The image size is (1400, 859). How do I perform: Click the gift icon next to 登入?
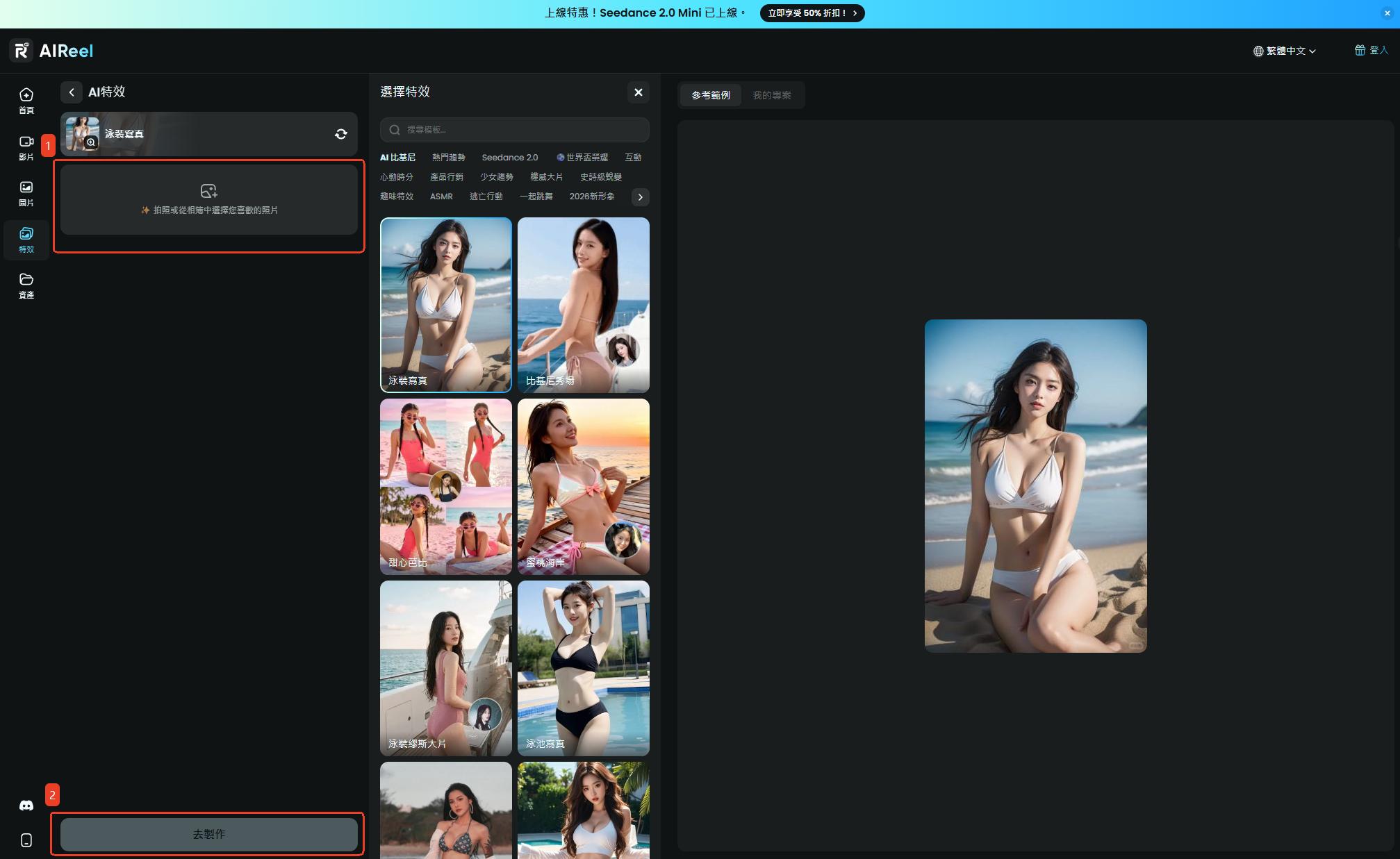click(x=1360, y=50)
